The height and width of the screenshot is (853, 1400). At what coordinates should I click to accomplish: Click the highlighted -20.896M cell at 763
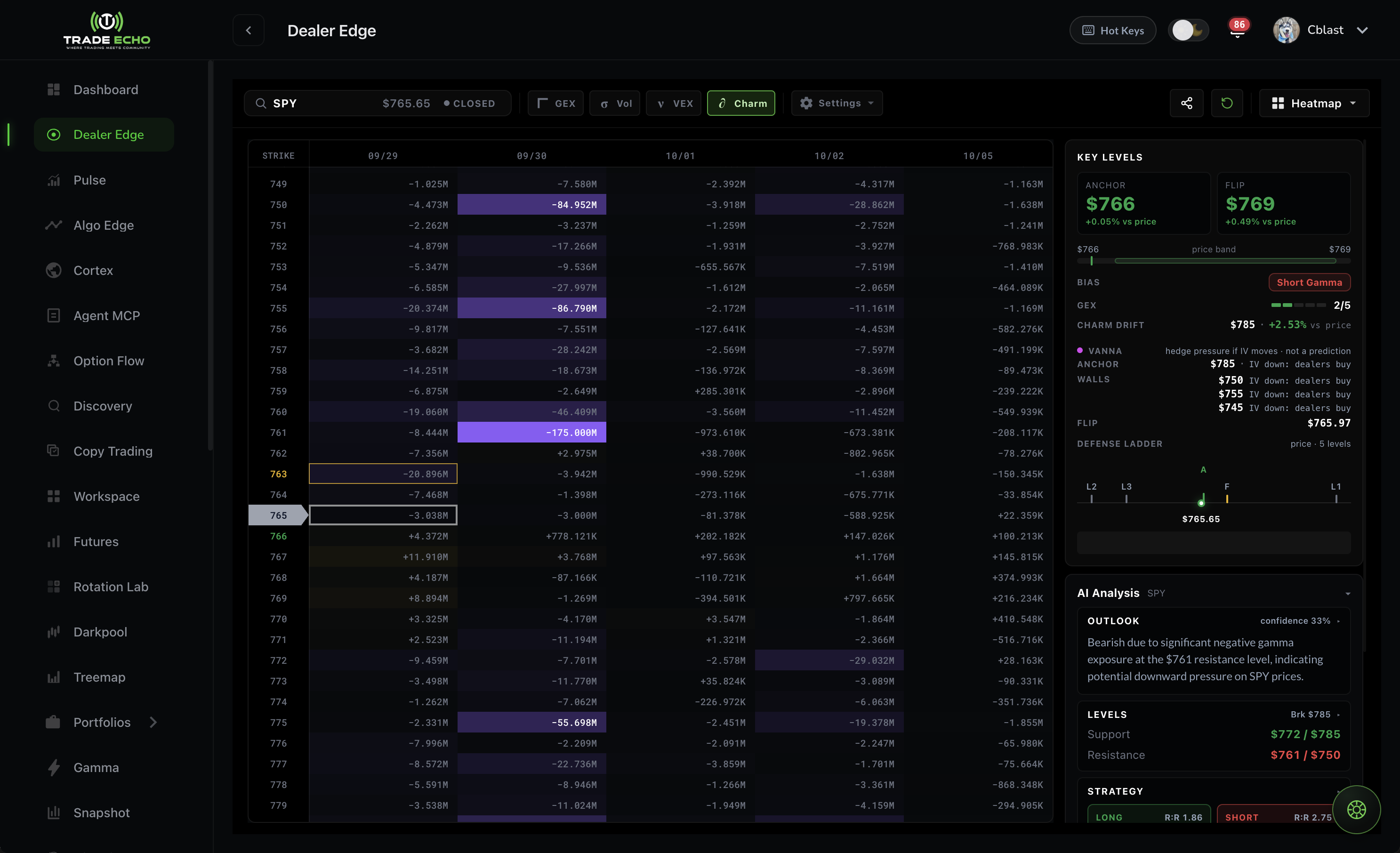pos(383,474)
